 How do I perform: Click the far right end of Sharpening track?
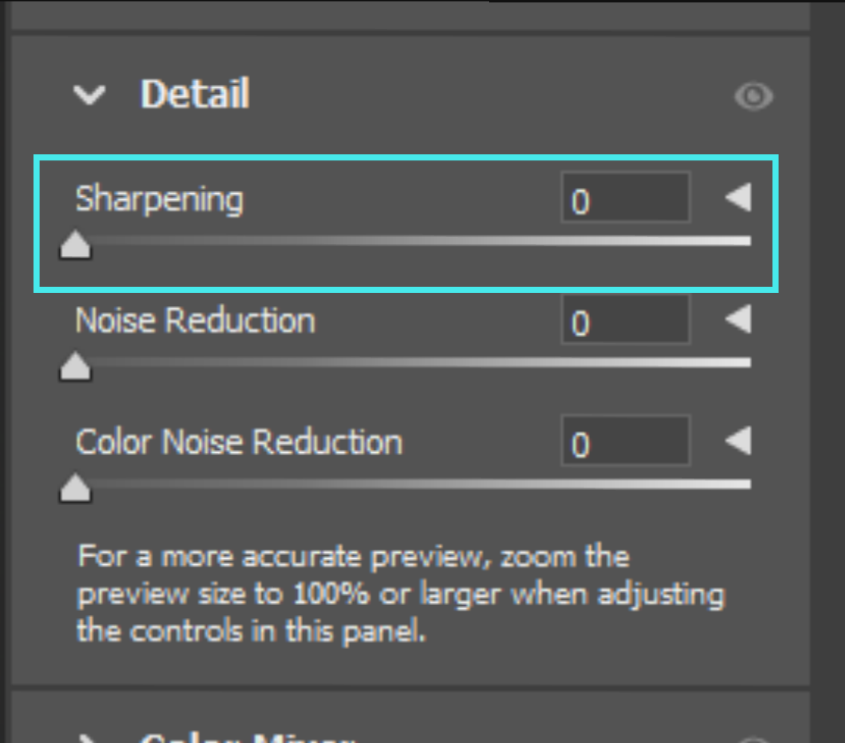tap(747, 241)
